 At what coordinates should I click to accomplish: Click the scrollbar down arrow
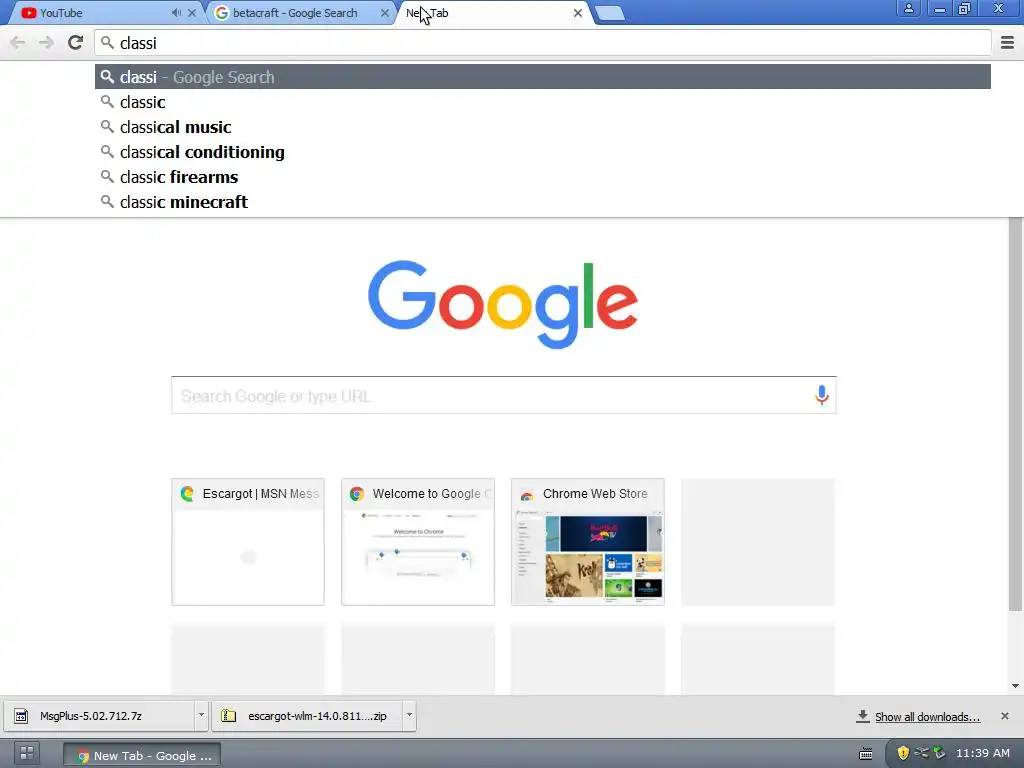tap(1015, 686)
